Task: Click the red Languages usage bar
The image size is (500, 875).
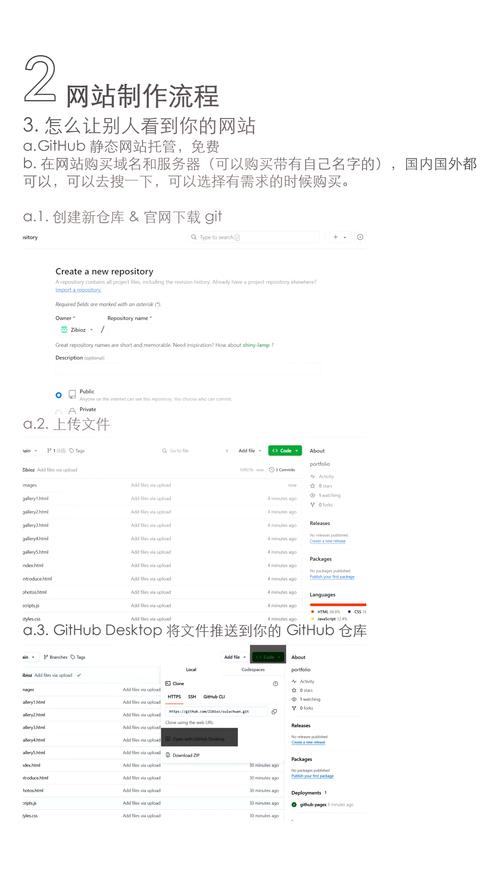Action: pyautogui.click(x=338, y=604)
